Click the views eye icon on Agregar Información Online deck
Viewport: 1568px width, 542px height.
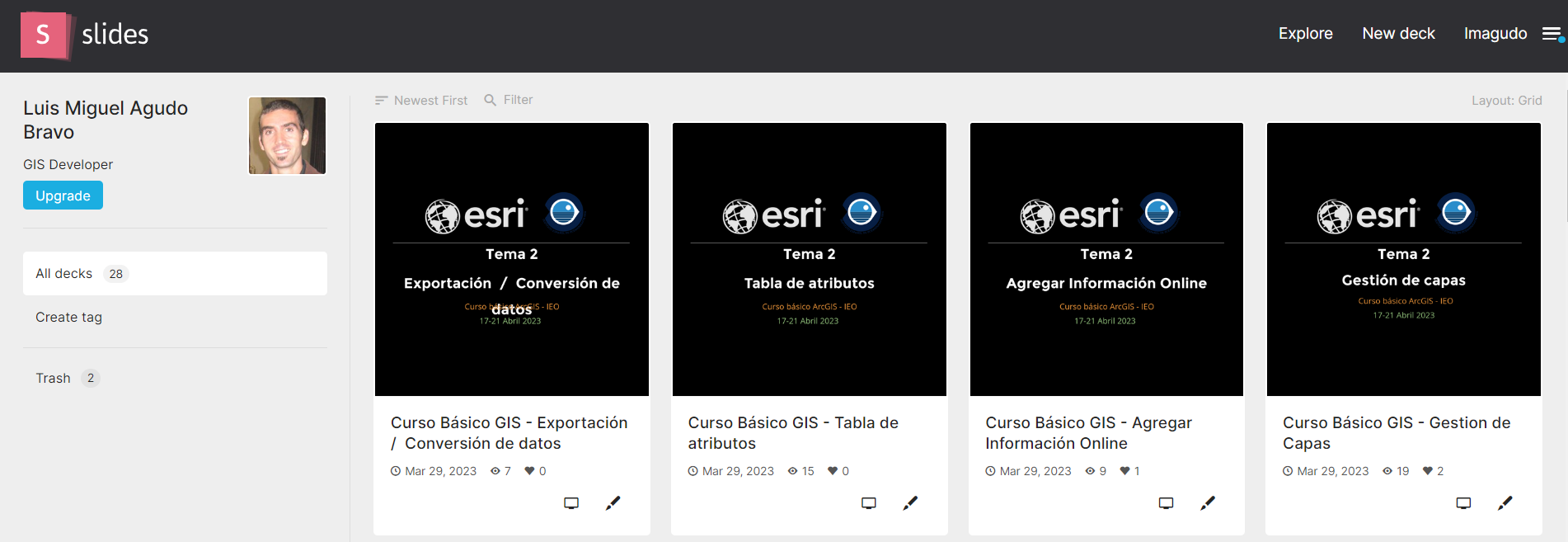[1090, 471]
